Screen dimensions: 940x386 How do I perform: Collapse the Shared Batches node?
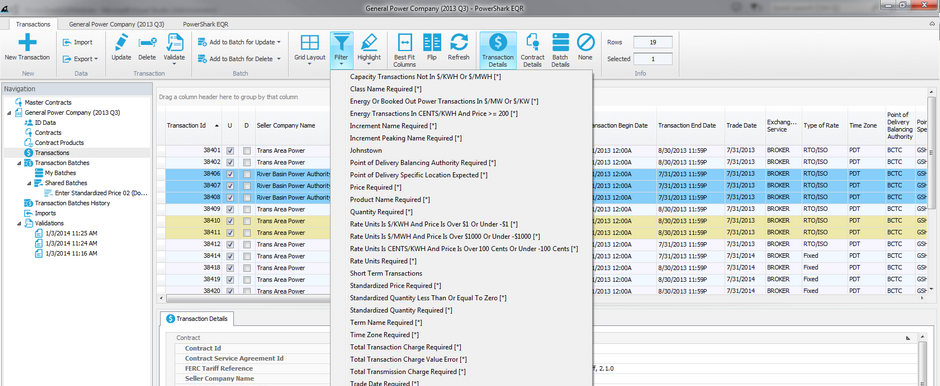pyautogui.click(x=29, y=183)
